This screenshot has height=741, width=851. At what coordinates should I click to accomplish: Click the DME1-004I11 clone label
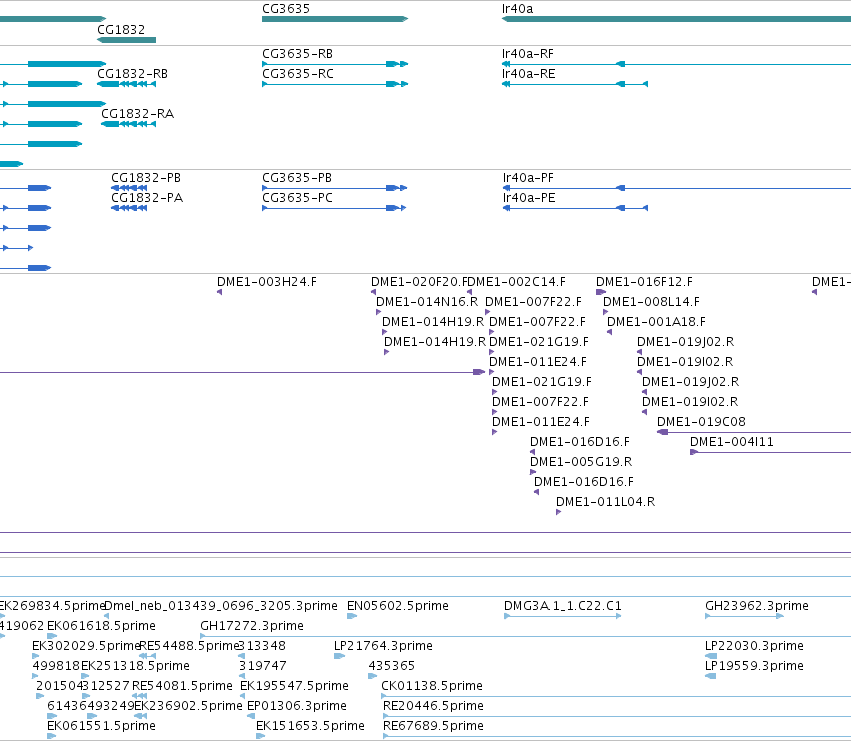(x=732, y=442)
